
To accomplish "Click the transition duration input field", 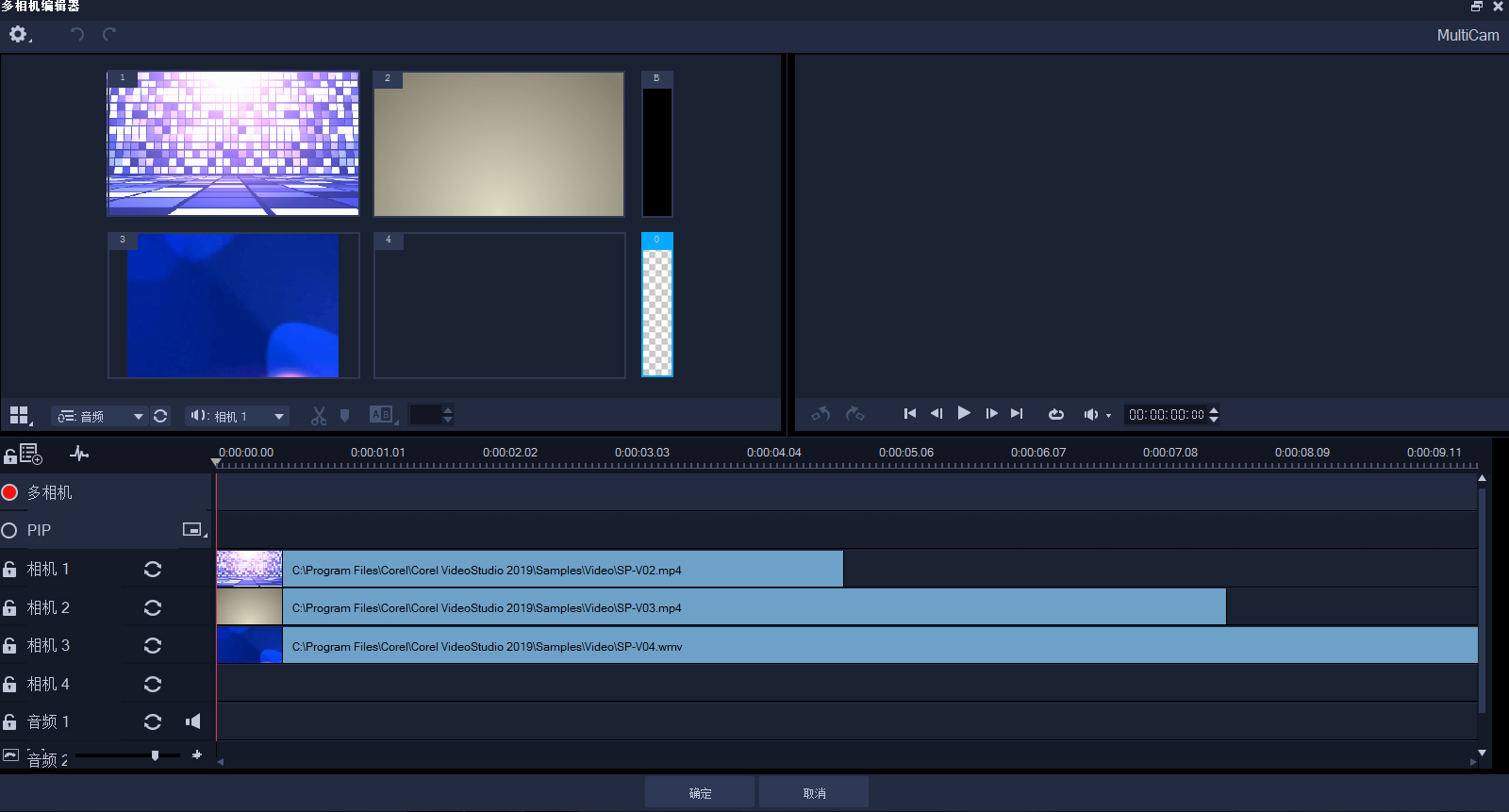I will (x=425, y=415).
